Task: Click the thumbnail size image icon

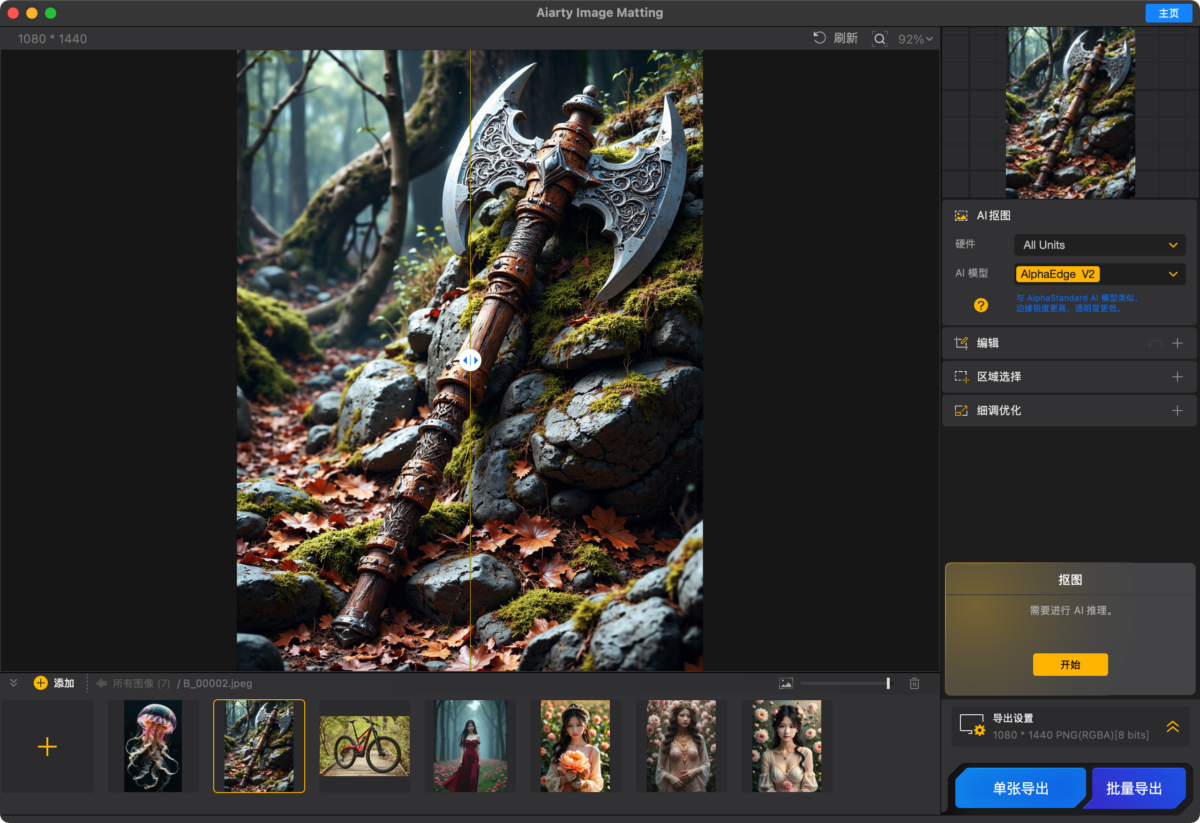Action: [786, 683]
